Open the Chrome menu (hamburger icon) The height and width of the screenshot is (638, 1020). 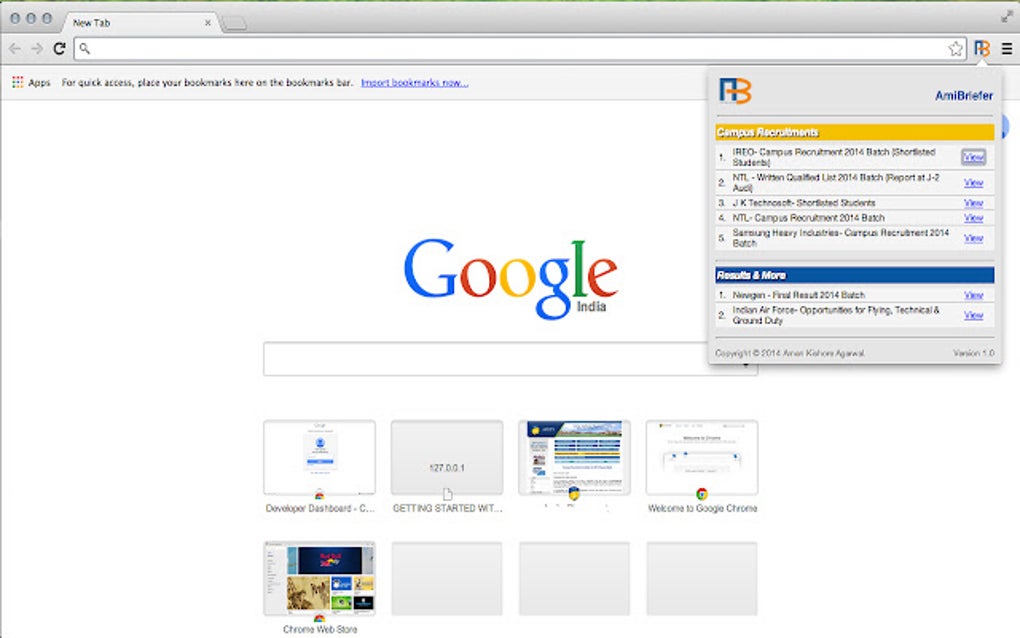pyautogui.click(x=1005, y=47)
